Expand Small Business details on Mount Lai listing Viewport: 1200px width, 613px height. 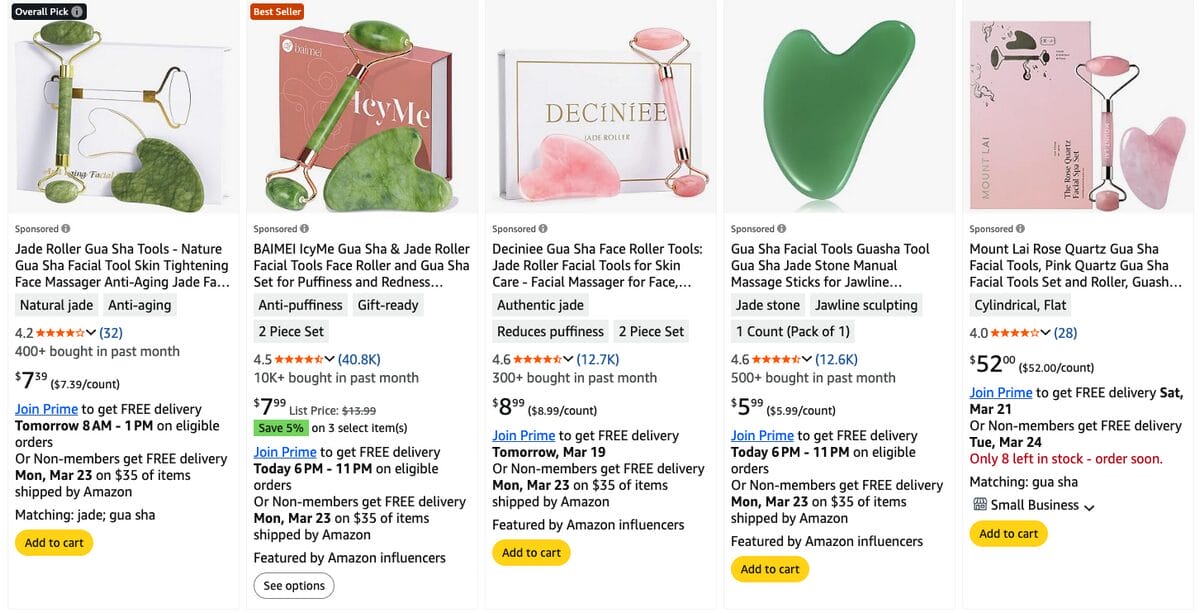click(x=1089, y=506)
